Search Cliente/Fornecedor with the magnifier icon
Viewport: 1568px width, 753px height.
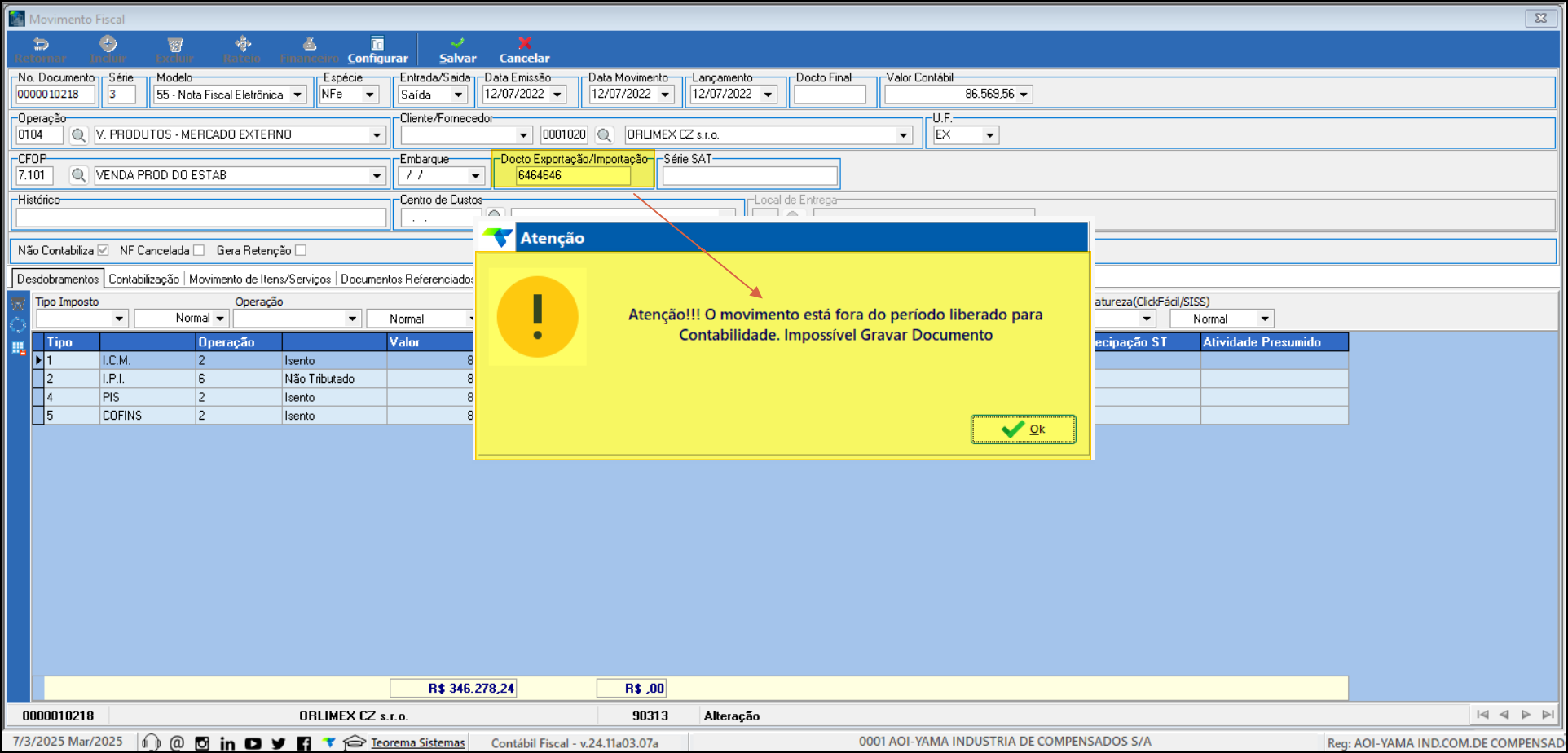click(604, 135)
